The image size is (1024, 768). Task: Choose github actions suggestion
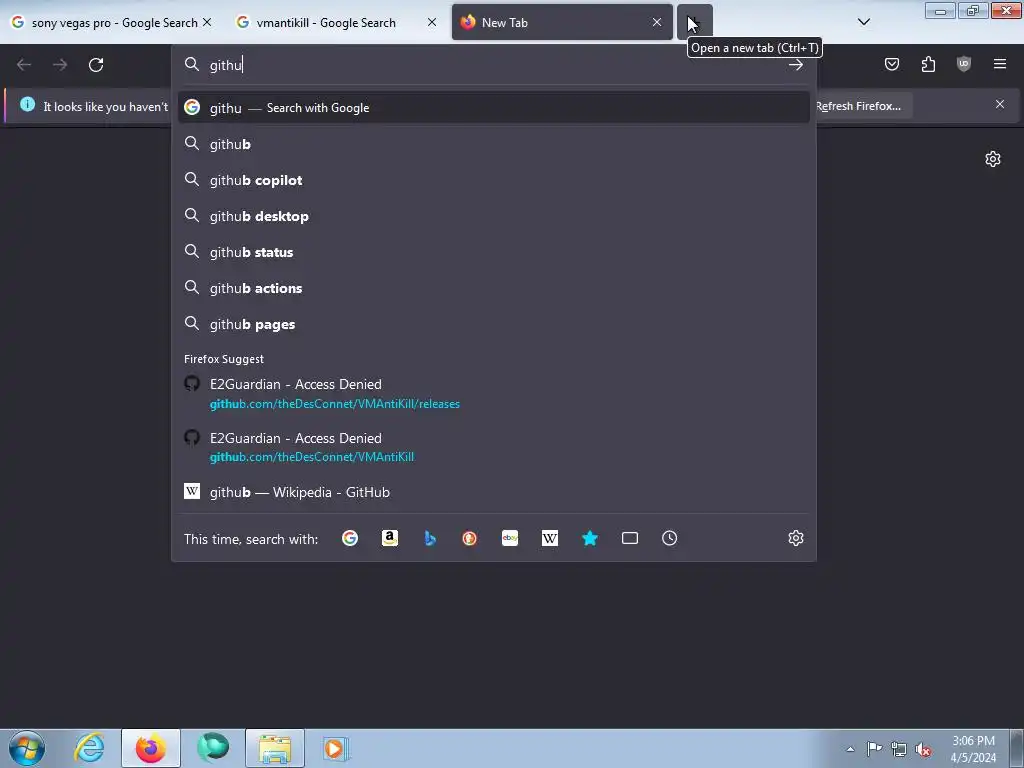click(494, 288)
